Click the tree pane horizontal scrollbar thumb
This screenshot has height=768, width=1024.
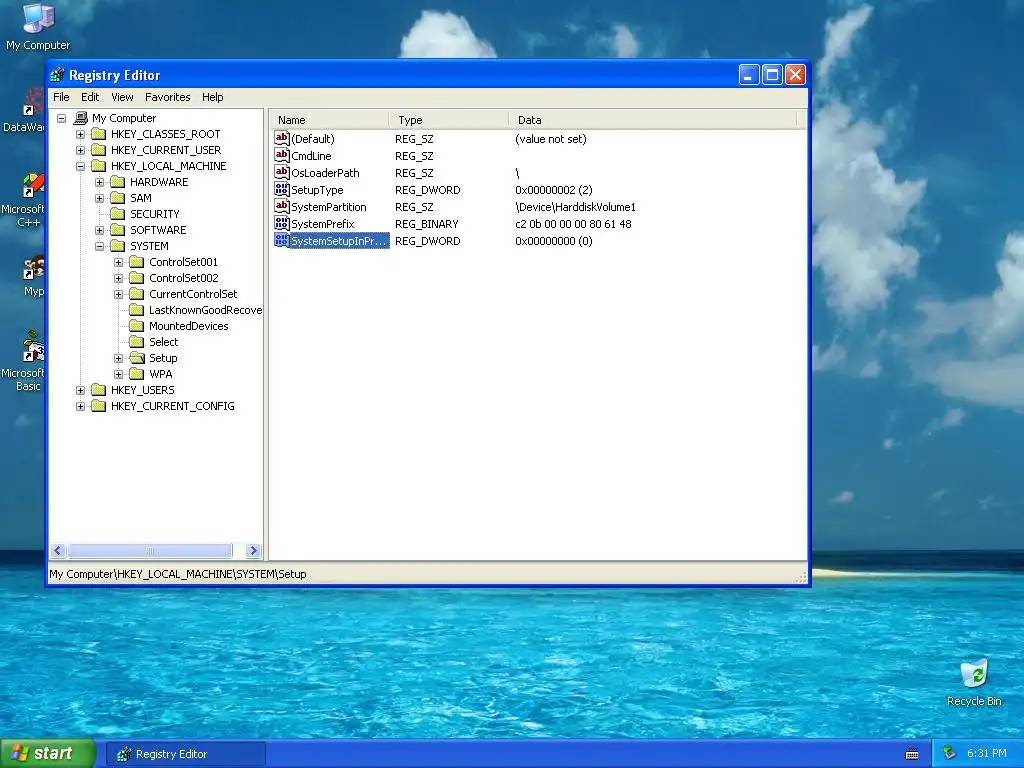[150, 551]
